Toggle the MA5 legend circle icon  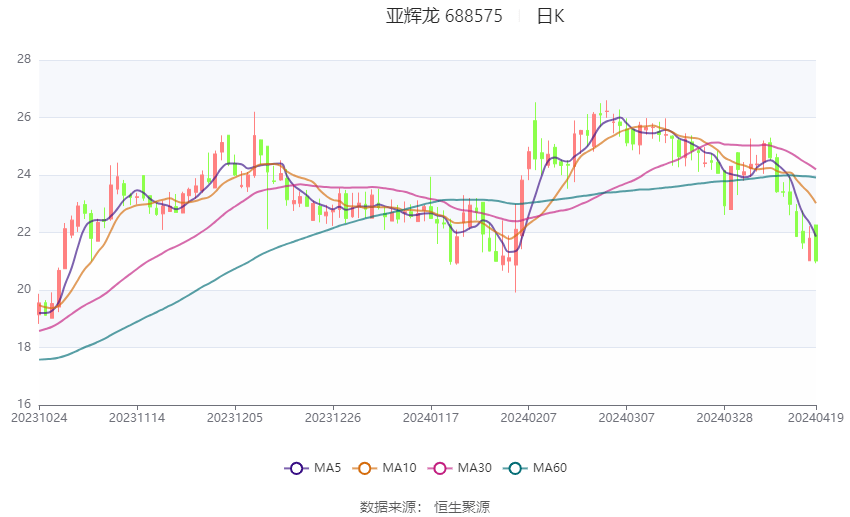(296, 468)
